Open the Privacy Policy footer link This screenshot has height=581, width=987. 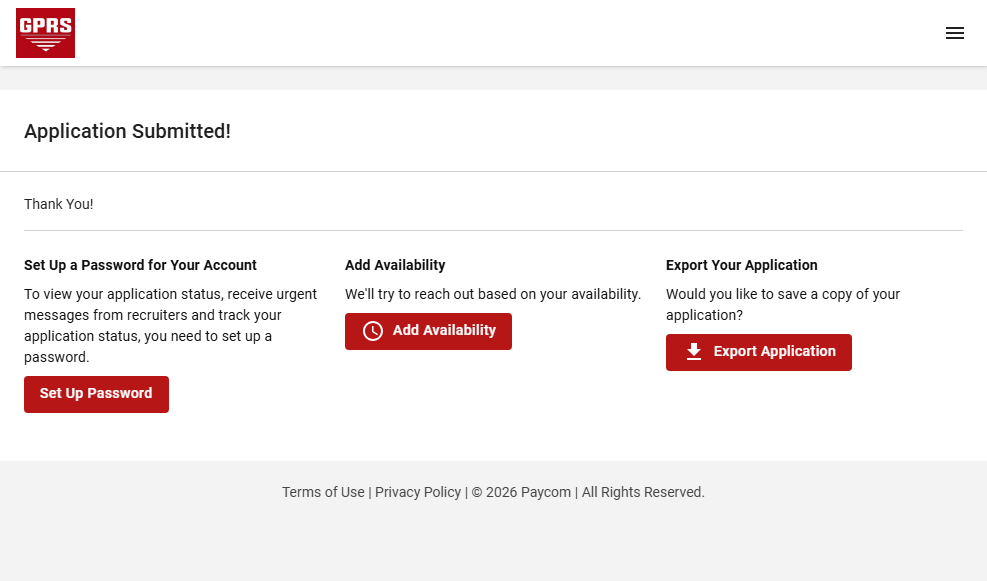coord(418,492)
